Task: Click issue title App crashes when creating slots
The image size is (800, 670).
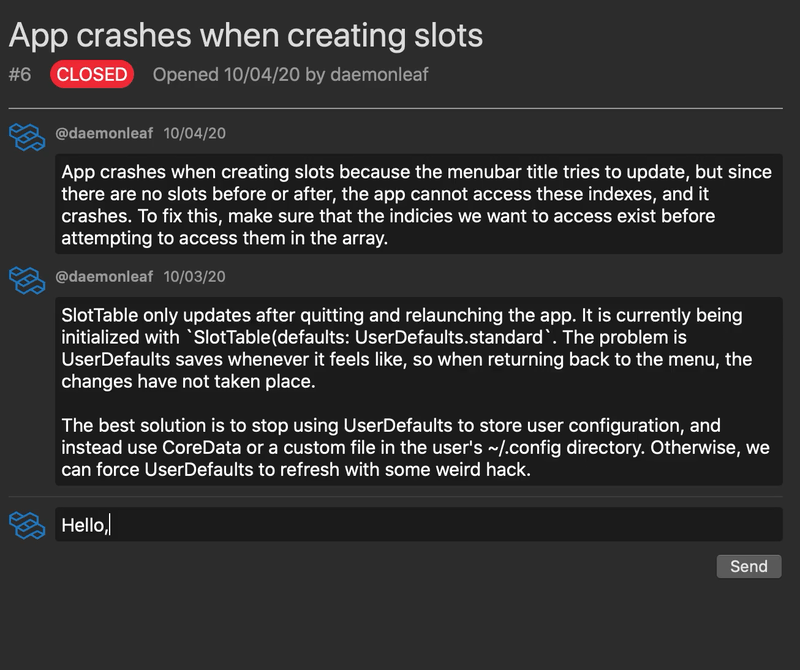Action: [x=246, y=36]
